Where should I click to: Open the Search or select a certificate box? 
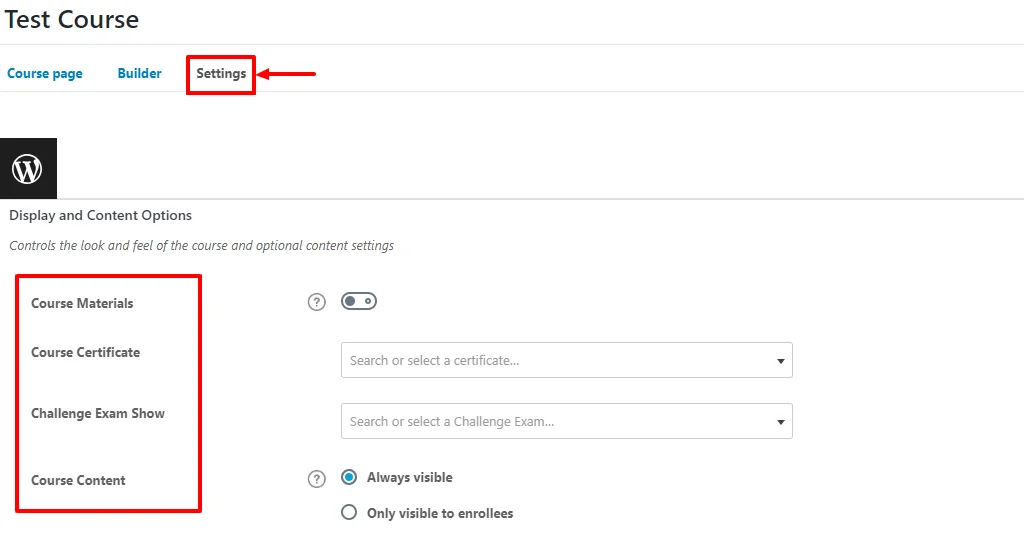pos(567,360)
